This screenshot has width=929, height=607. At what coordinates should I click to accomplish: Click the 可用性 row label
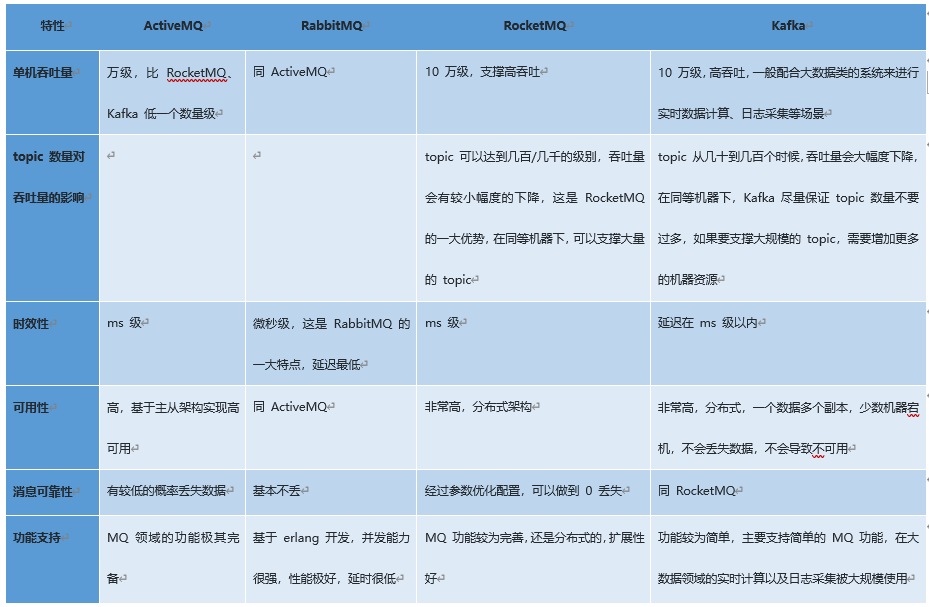pyautogui.click(x=53, y=428)
